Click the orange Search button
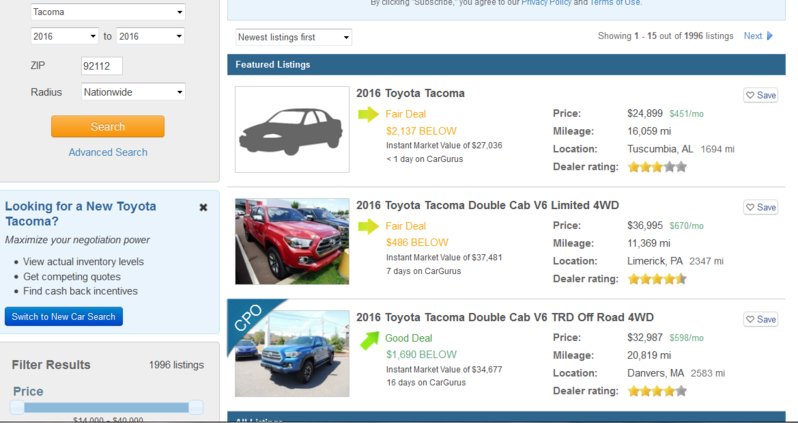The image size is (798, 423). (107, 126)
